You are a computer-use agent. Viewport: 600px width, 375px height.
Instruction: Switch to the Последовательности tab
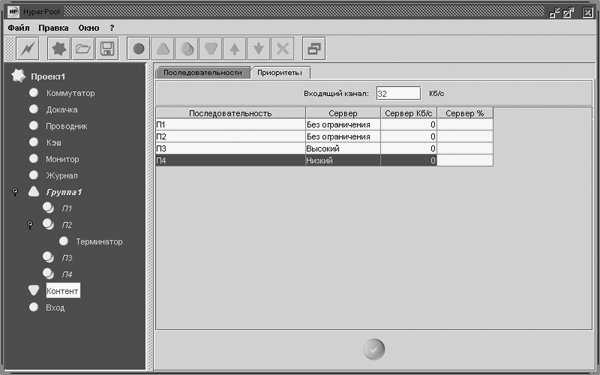coord(203,73)
